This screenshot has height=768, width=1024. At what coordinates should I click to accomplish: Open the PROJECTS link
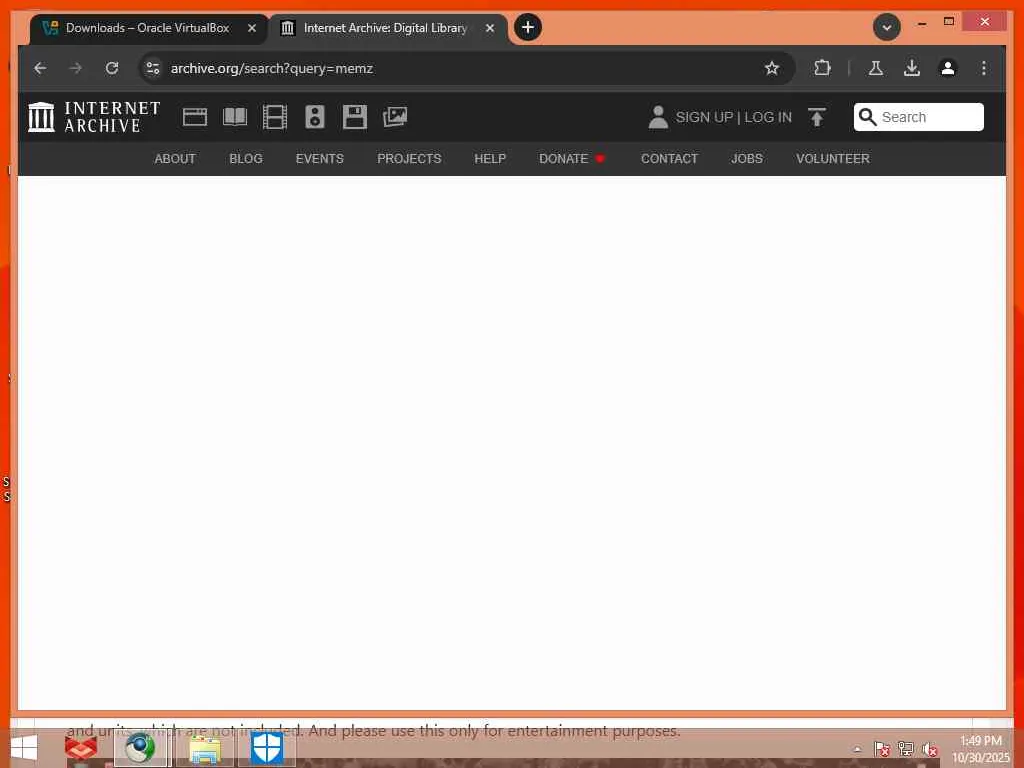[409, 159]
